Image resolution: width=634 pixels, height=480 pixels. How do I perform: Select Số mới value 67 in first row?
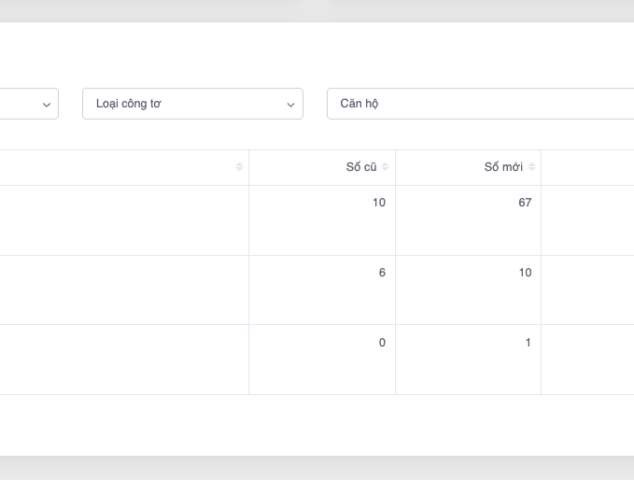(524, 203)
